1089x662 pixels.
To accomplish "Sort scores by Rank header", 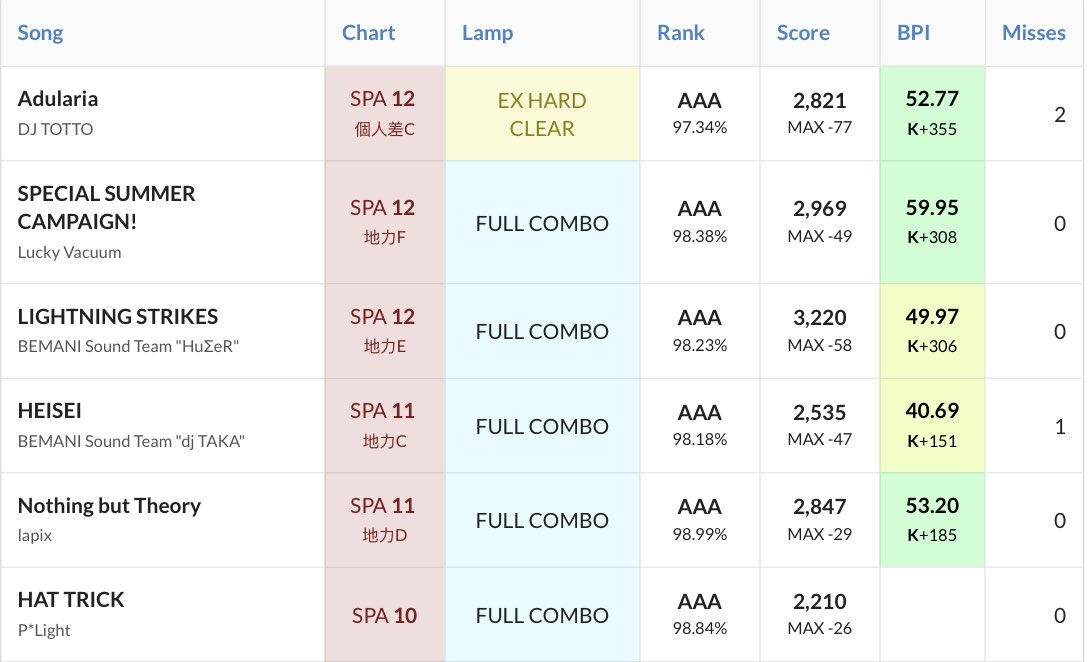I will click(x=680, y=33).
